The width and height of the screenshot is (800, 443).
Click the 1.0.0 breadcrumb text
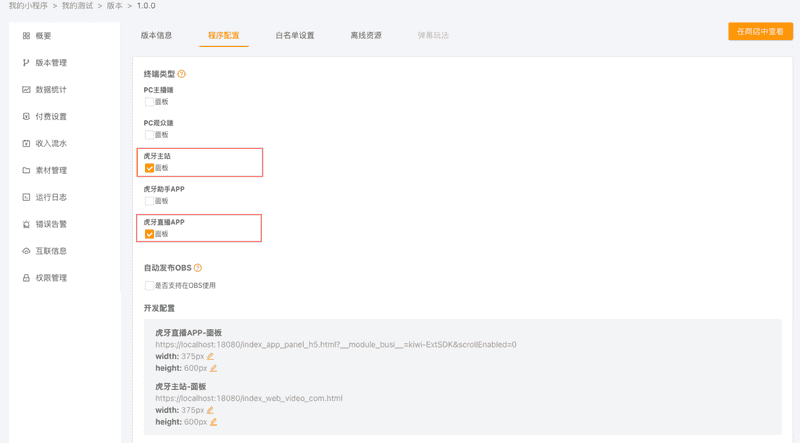tap(146, 6)
